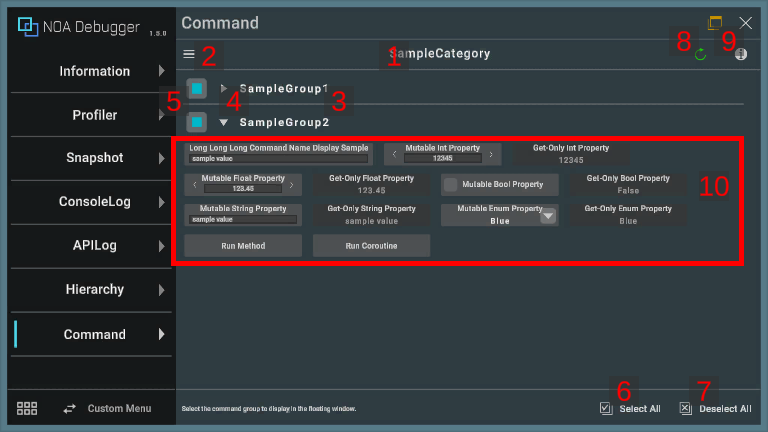Open the info icon in header
The width and height of the screenshot is (768, 432).
741,54
